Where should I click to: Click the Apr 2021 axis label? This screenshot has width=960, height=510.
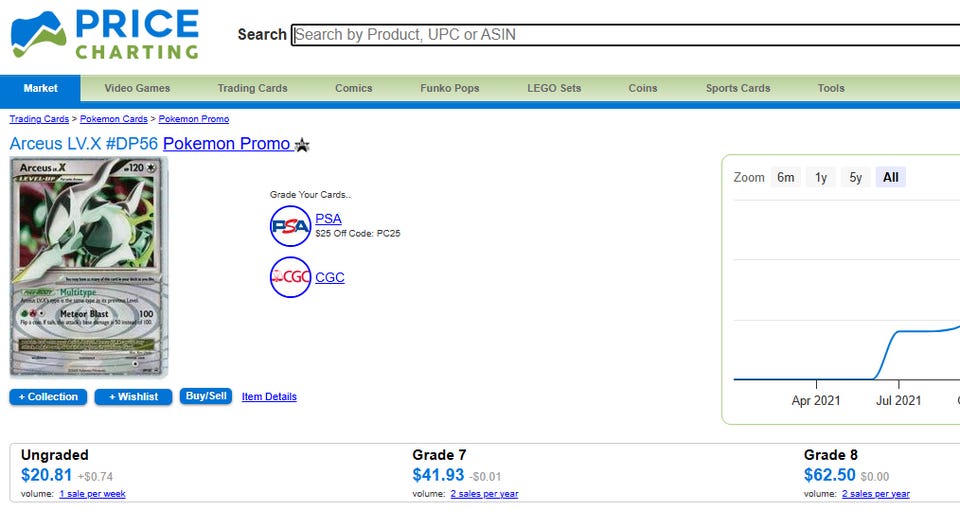pos(816,401)
